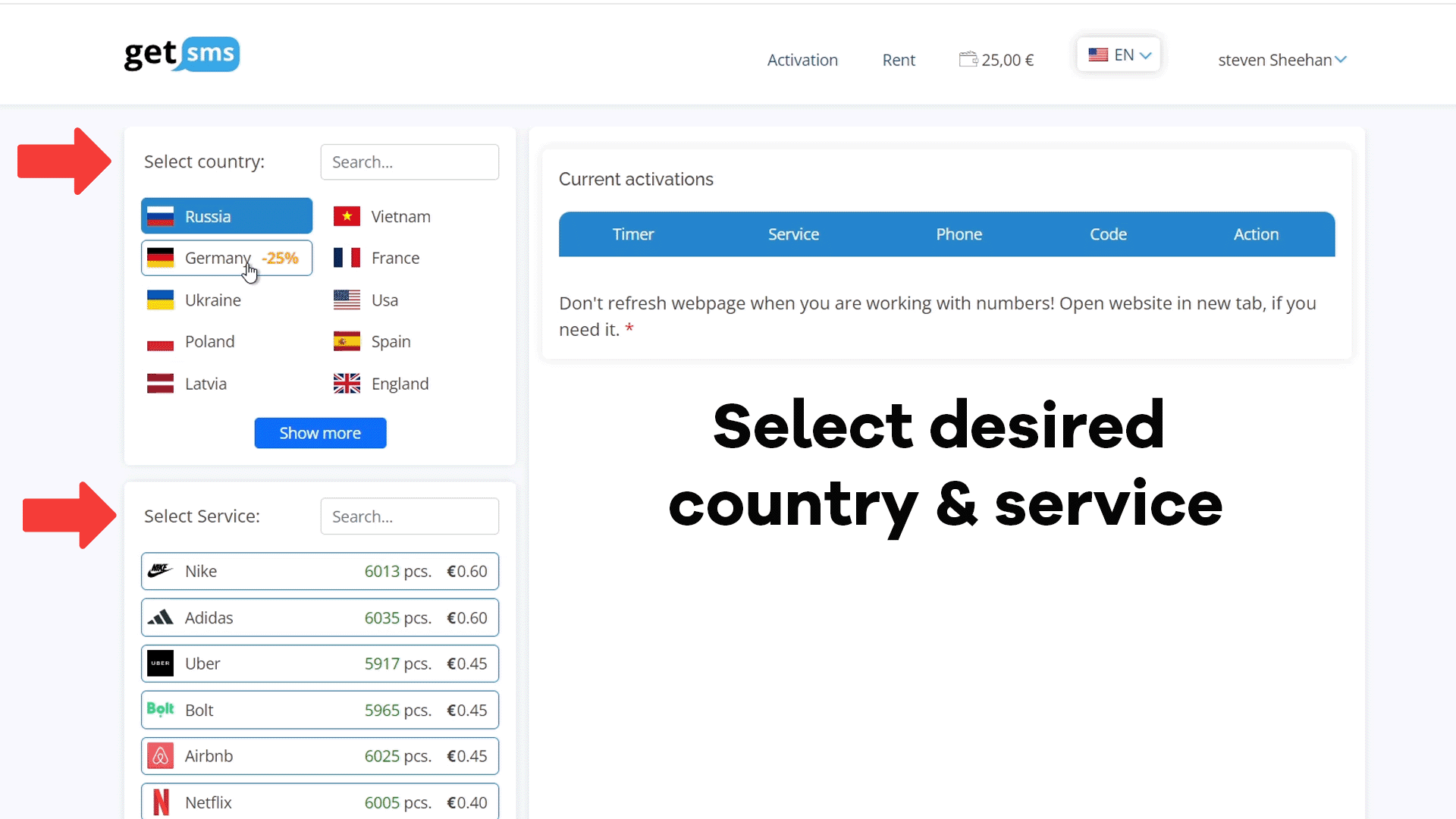
Task: Select Russia as country
Action: [227, 216]
